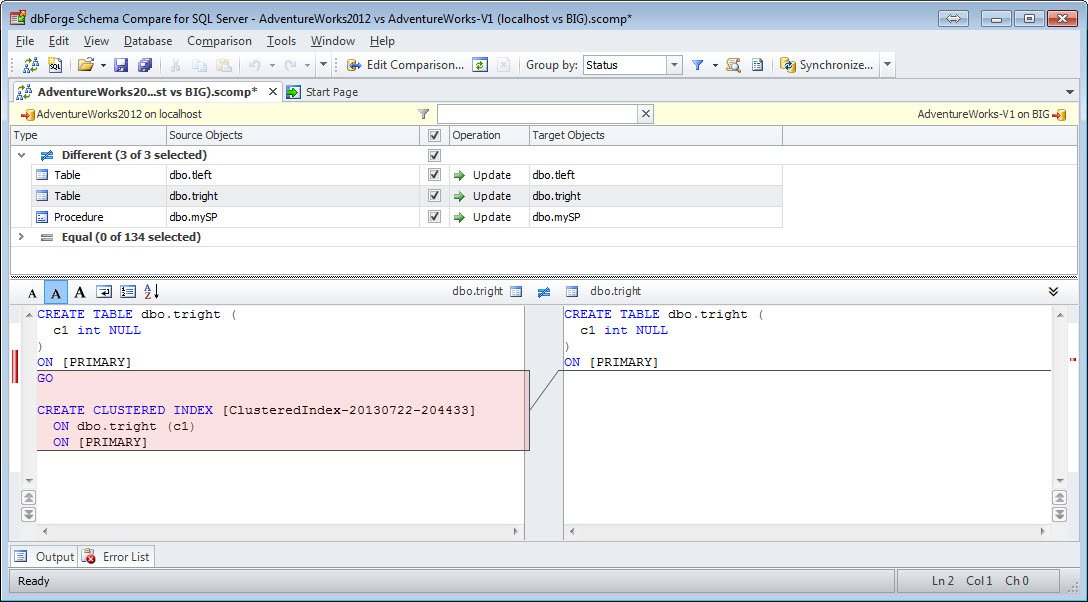This screenshot has height=602, width=1088.
Task: Click the Synchronize button
Action: pyautogui.click(x=827, y=65)
